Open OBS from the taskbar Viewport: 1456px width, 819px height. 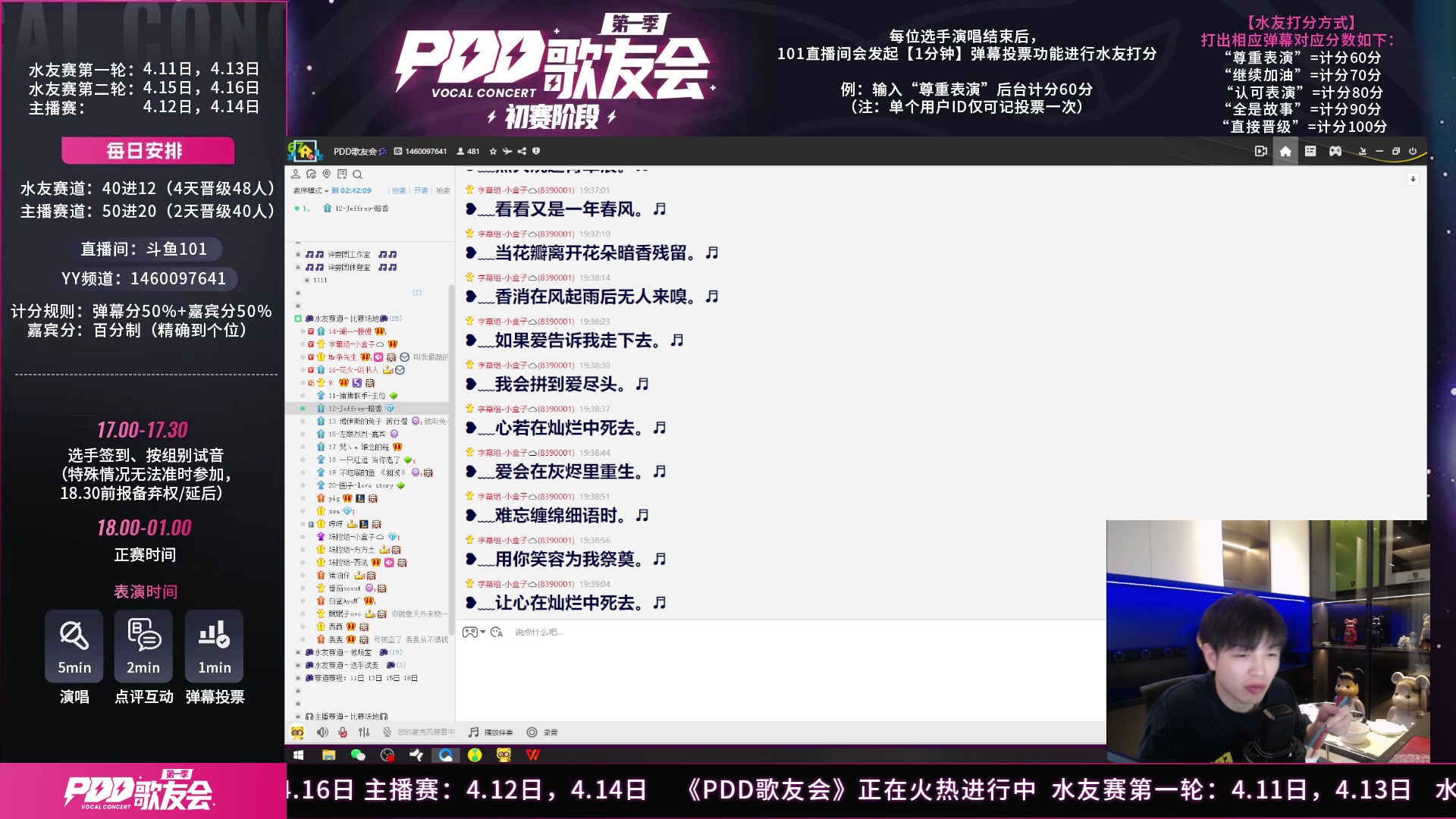click(388, 755)
